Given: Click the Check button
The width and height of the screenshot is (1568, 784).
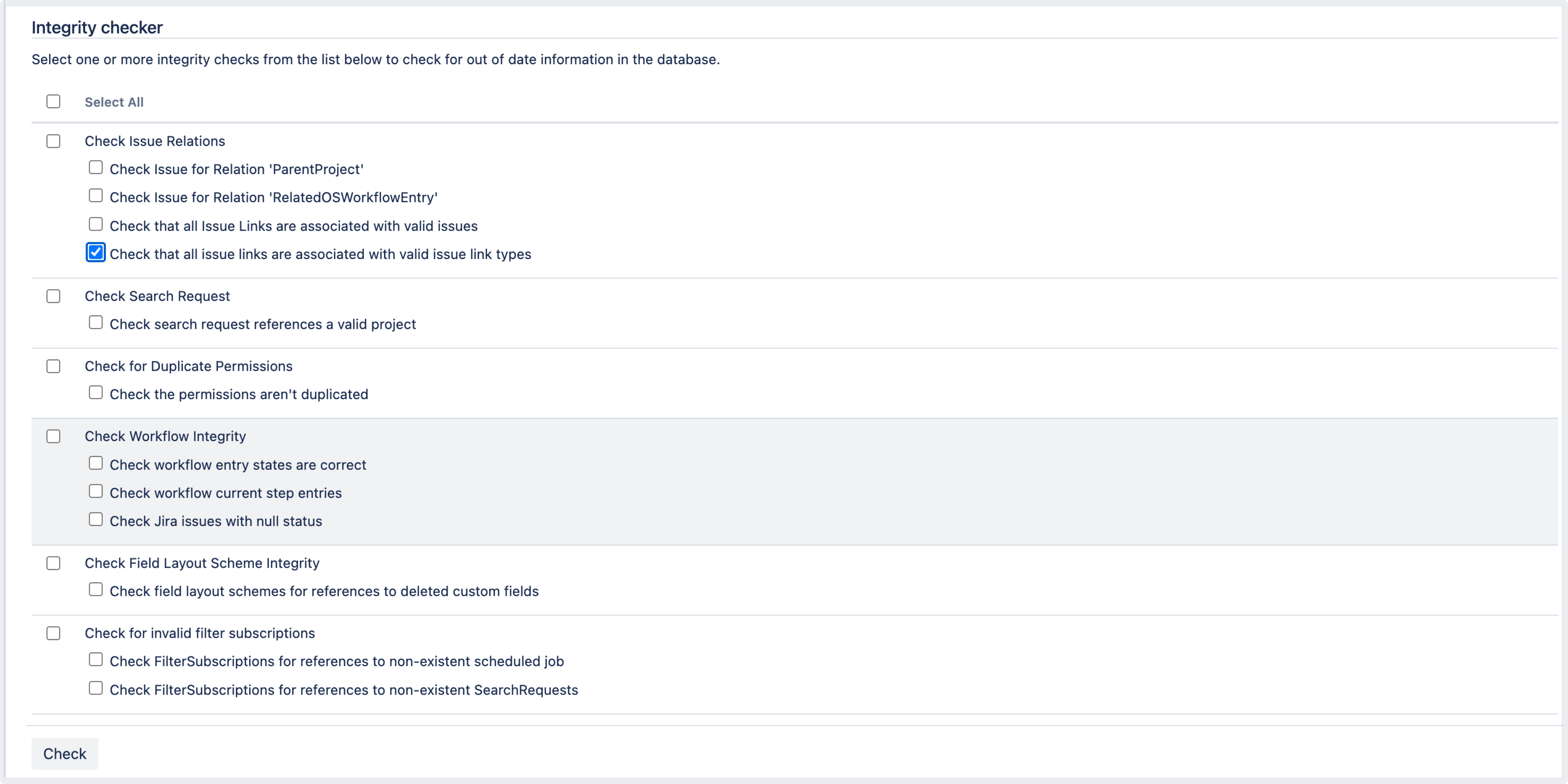Looking at the screenshot, I should [x=65, y=754].
